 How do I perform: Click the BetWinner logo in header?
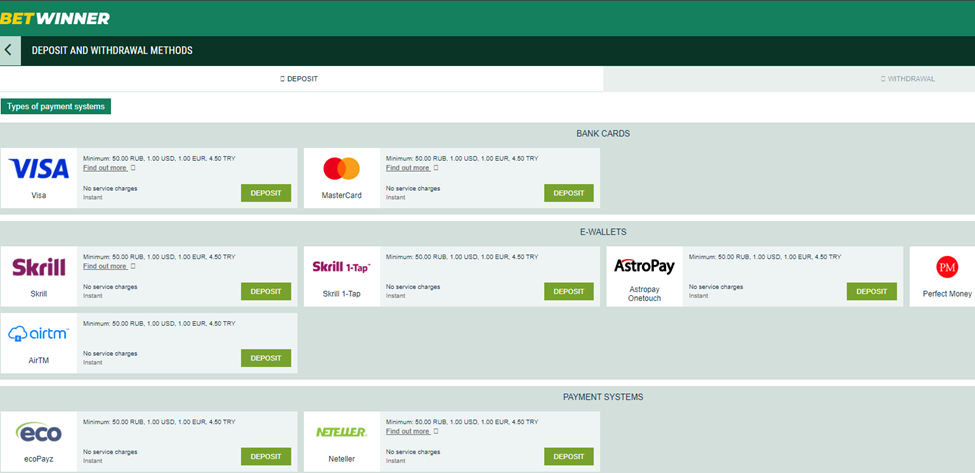55,18
